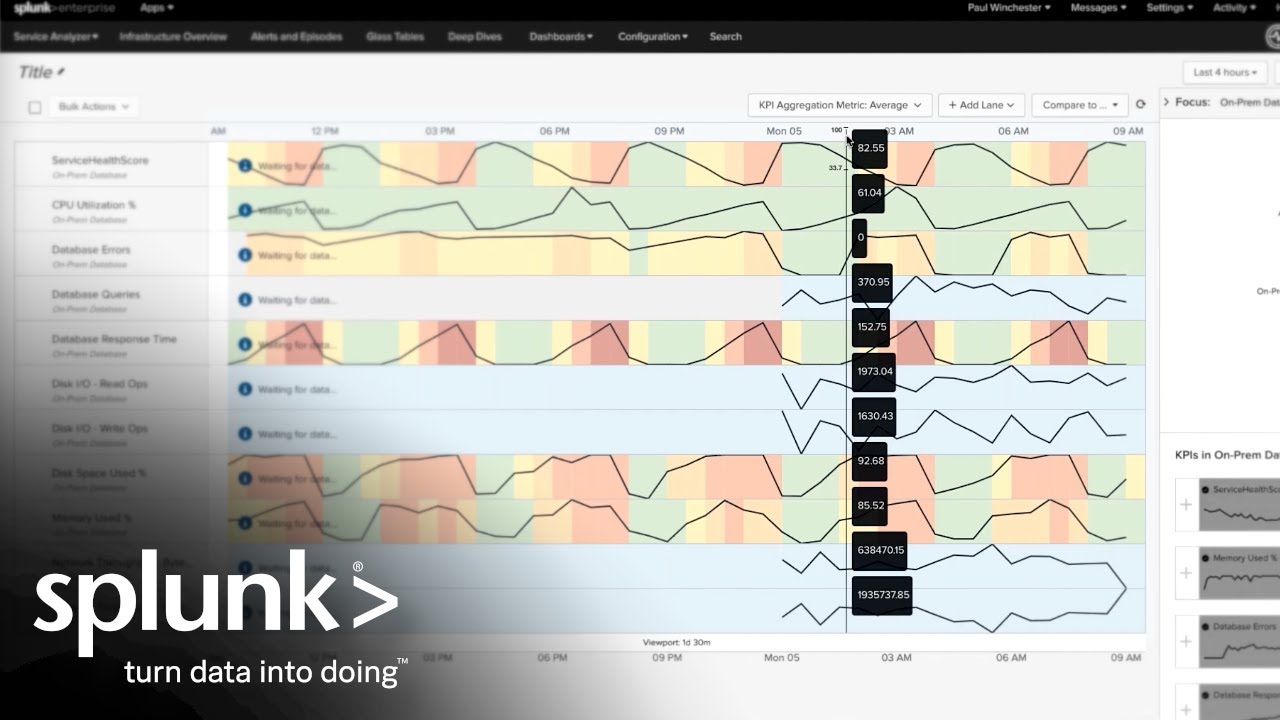Viewport: 1280px width, 720px height.
Task: Click the 1630.43 Write Ops value tooltip
Action: pyautogui.click(x=874, y=416)
